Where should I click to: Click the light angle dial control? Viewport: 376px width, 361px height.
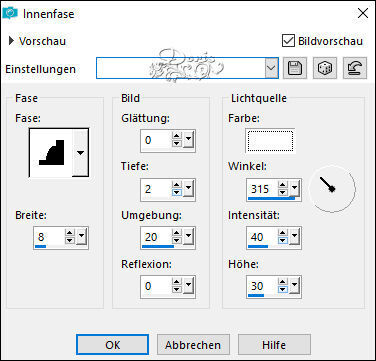332,189
